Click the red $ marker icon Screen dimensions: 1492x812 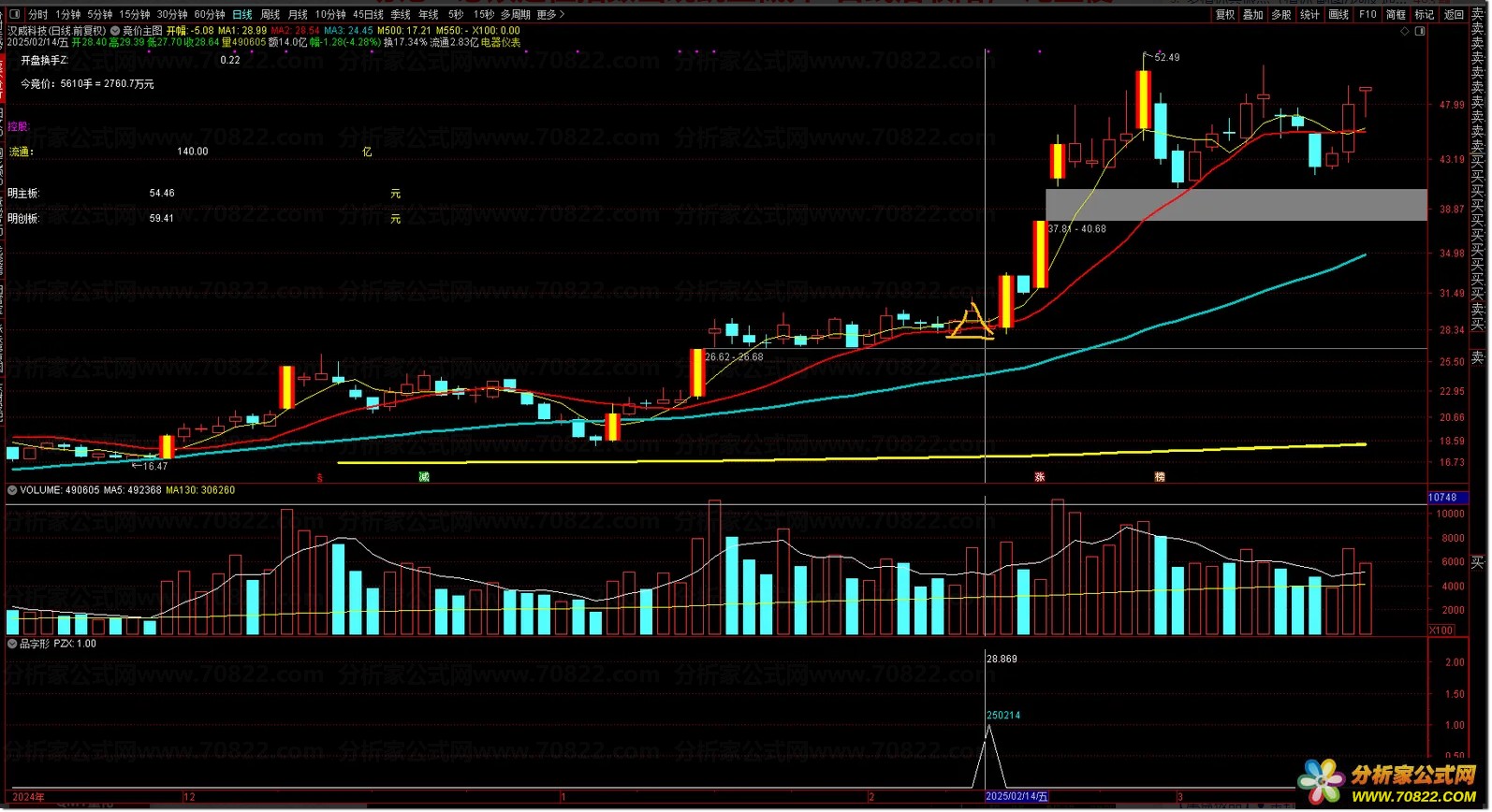319,478
